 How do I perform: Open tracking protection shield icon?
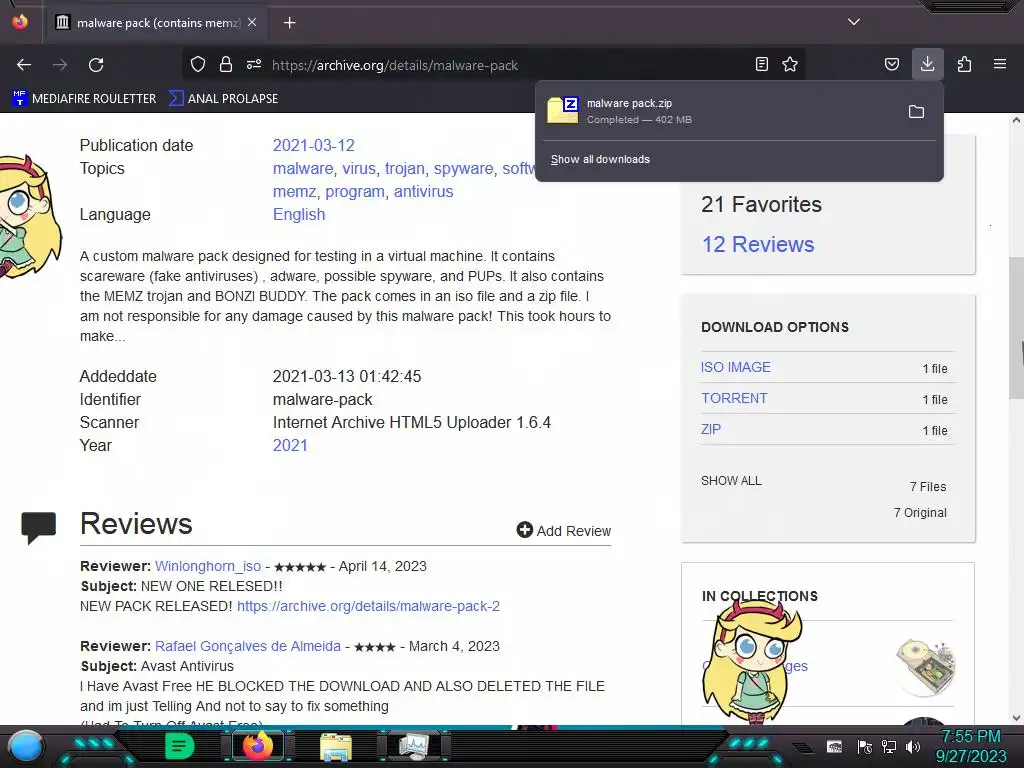pos(198,64)
